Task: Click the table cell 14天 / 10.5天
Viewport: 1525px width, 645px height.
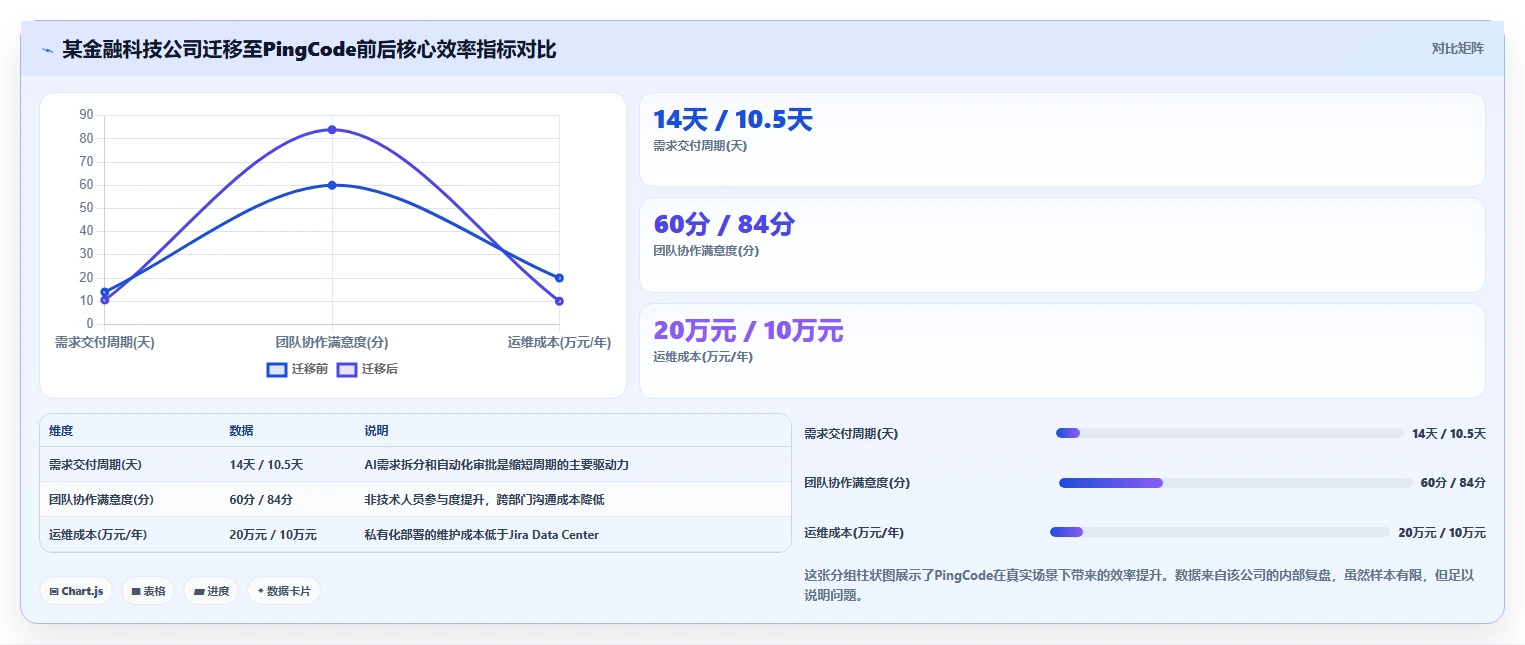Action: tap(287, 465)
